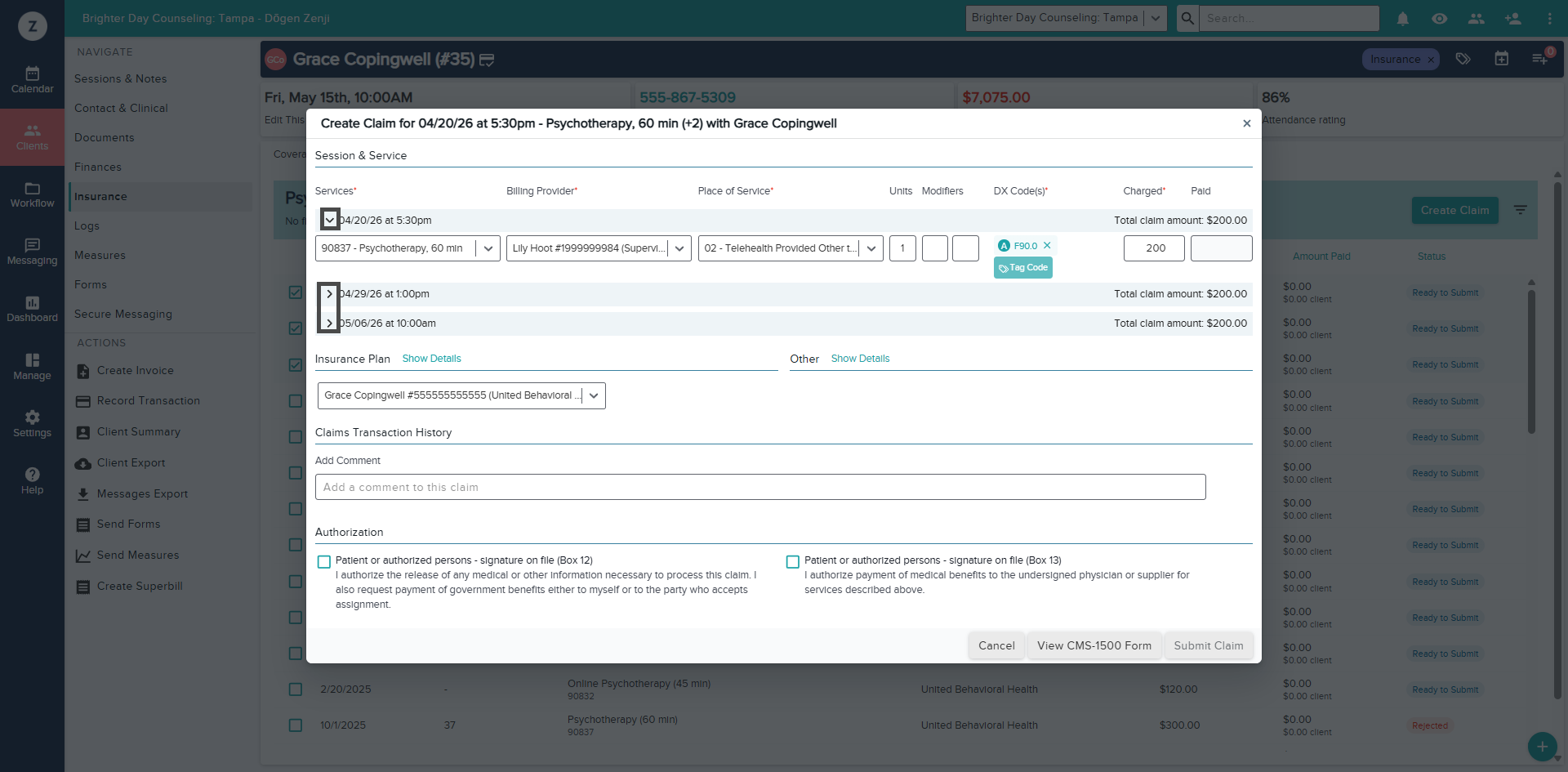The height and width of the screenshot is (772, 1568).
Task: Click the group people icon in top bar
Action: (1477, 18)
